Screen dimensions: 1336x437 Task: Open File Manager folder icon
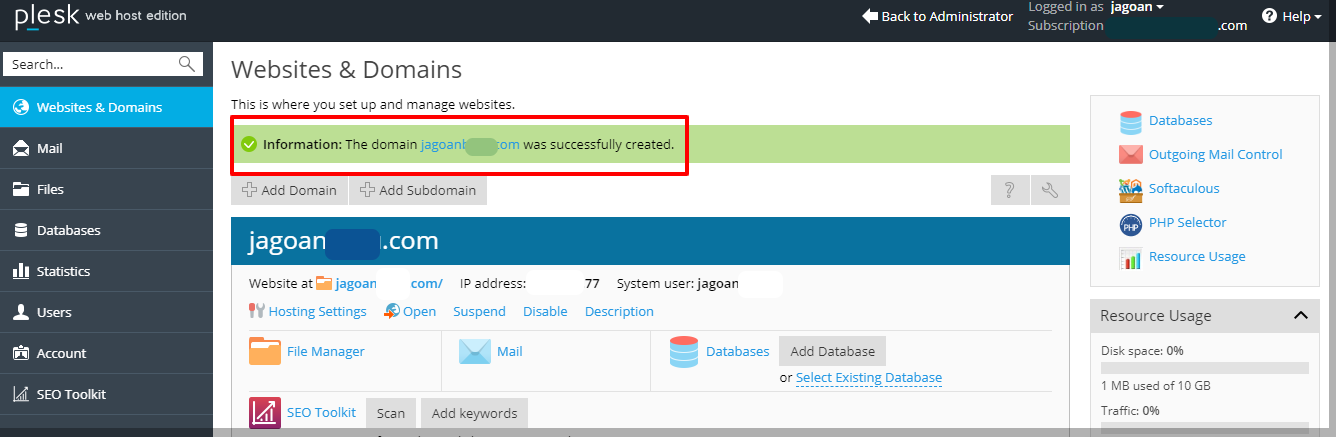click(x=265, y=351)
